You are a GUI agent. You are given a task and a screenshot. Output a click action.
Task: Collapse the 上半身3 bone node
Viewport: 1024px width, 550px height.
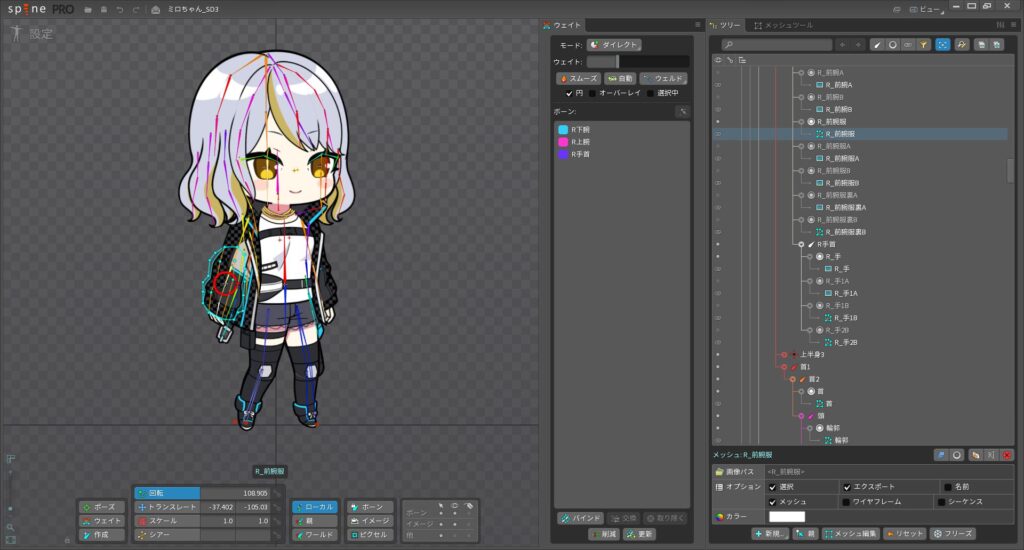(784, 355)
